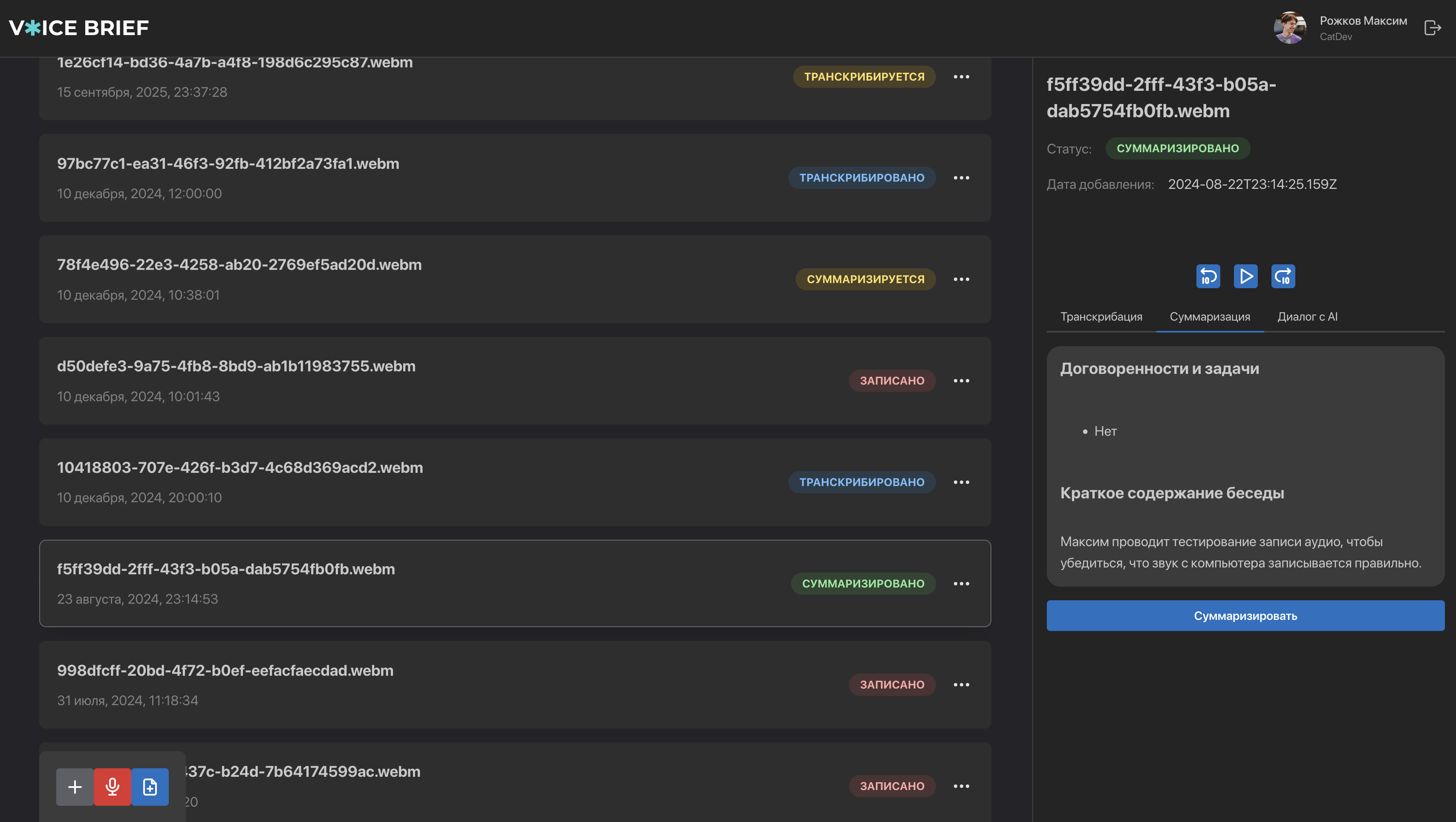Upload a file with blue document icon
1456x822 pixels.
(x=150, y=786)
